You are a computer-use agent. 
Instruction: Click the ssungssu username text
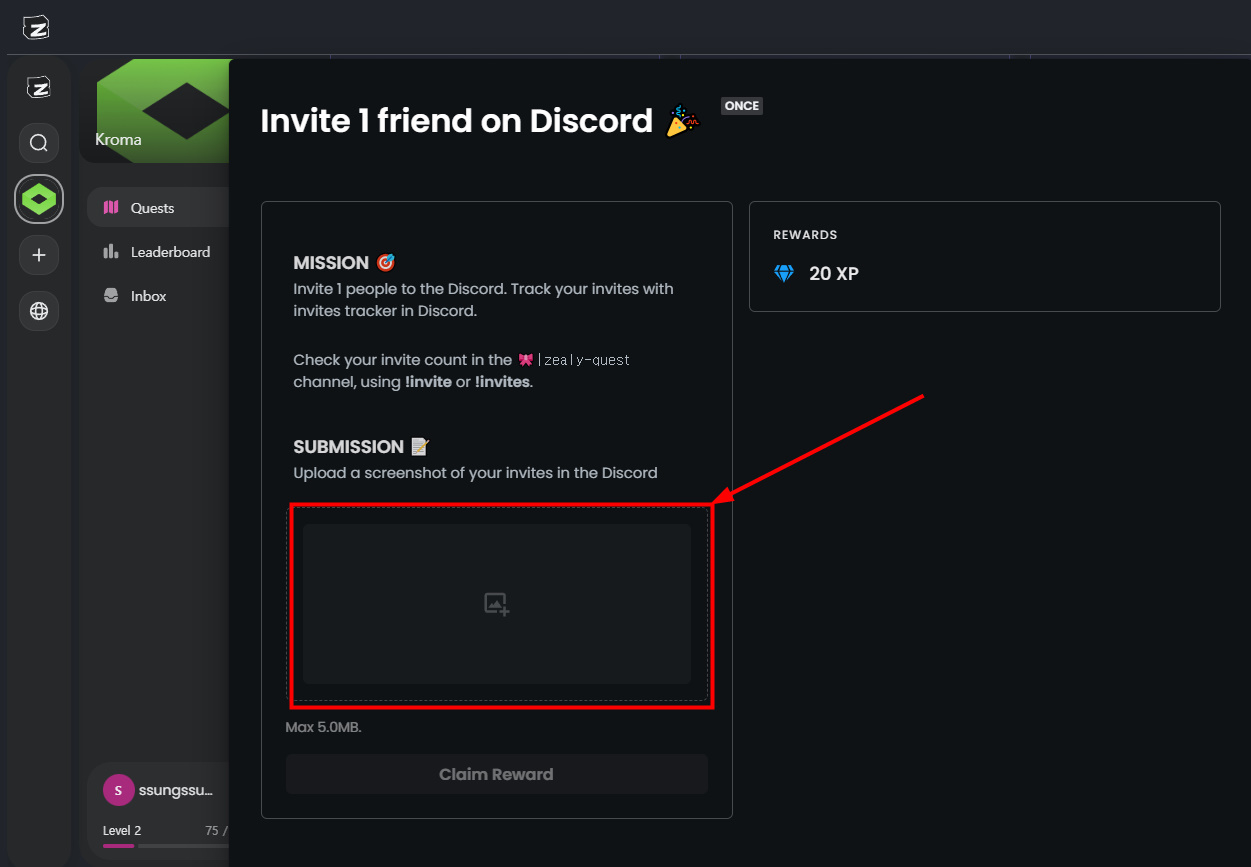coord(176,790)
